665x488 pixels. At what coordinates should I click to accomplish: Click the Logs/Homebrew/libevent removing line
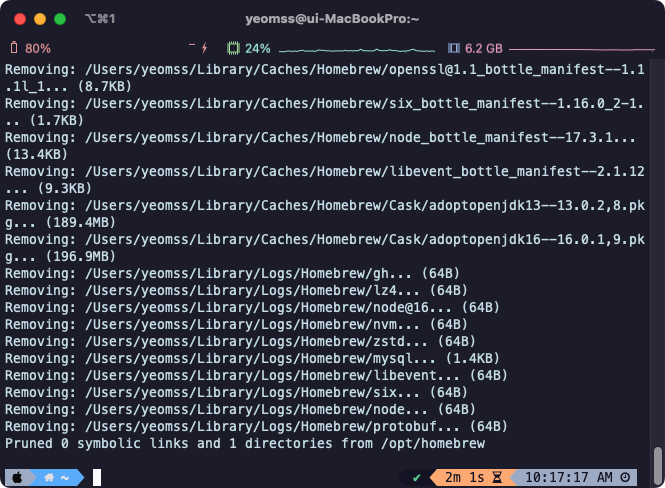(256, 375)
